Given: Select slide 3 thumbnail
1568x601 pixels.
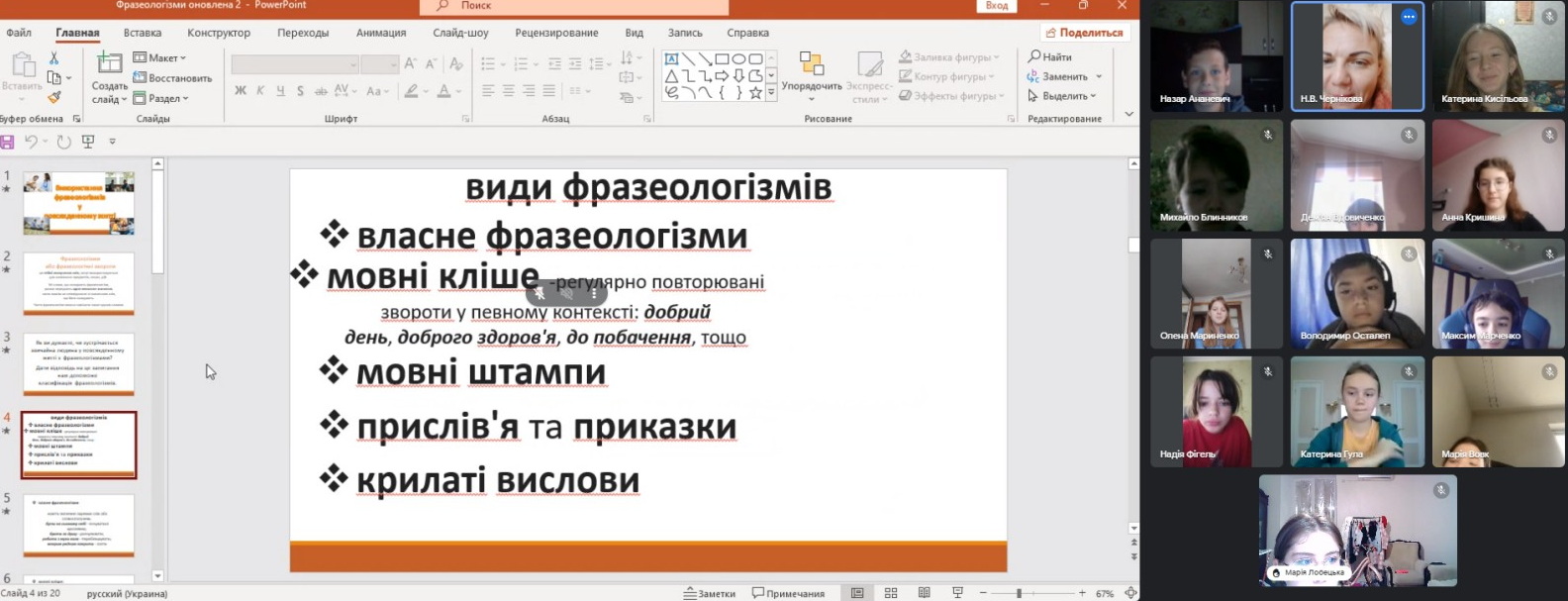Looking at the screenshot, I should 78,363.
